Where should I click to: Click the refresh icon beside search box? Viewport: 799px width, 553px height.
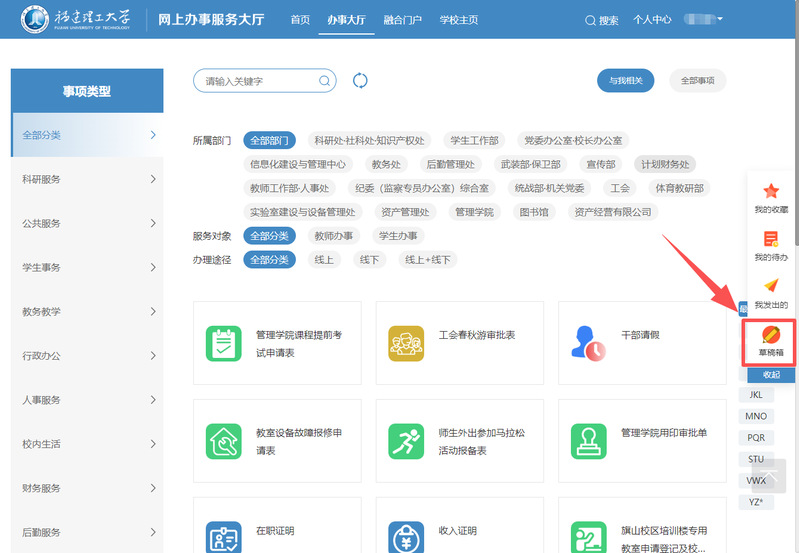[x=361, y=81]
